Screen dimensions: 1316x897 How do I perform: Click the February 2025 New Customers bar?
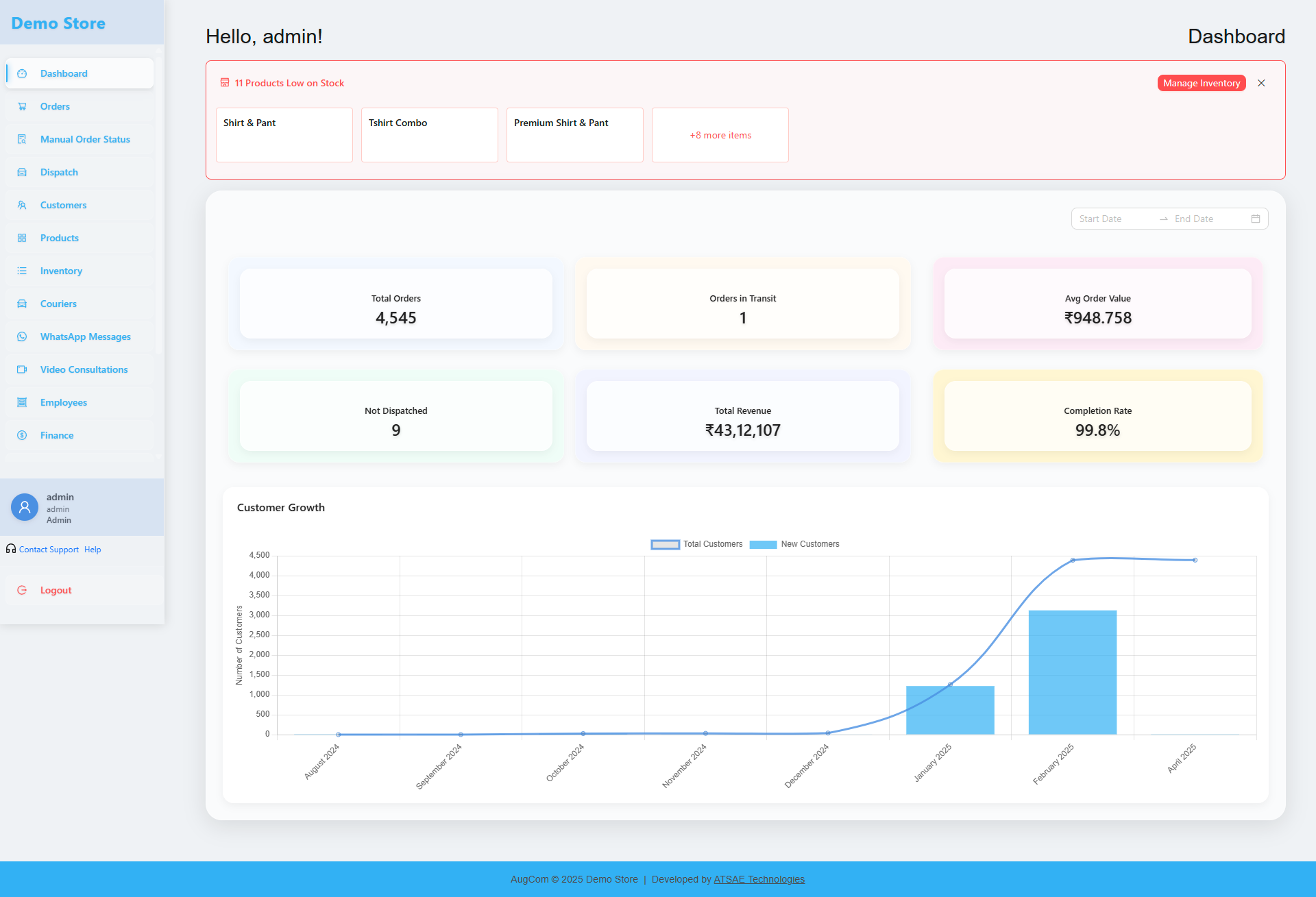[x=1073, y=672]
